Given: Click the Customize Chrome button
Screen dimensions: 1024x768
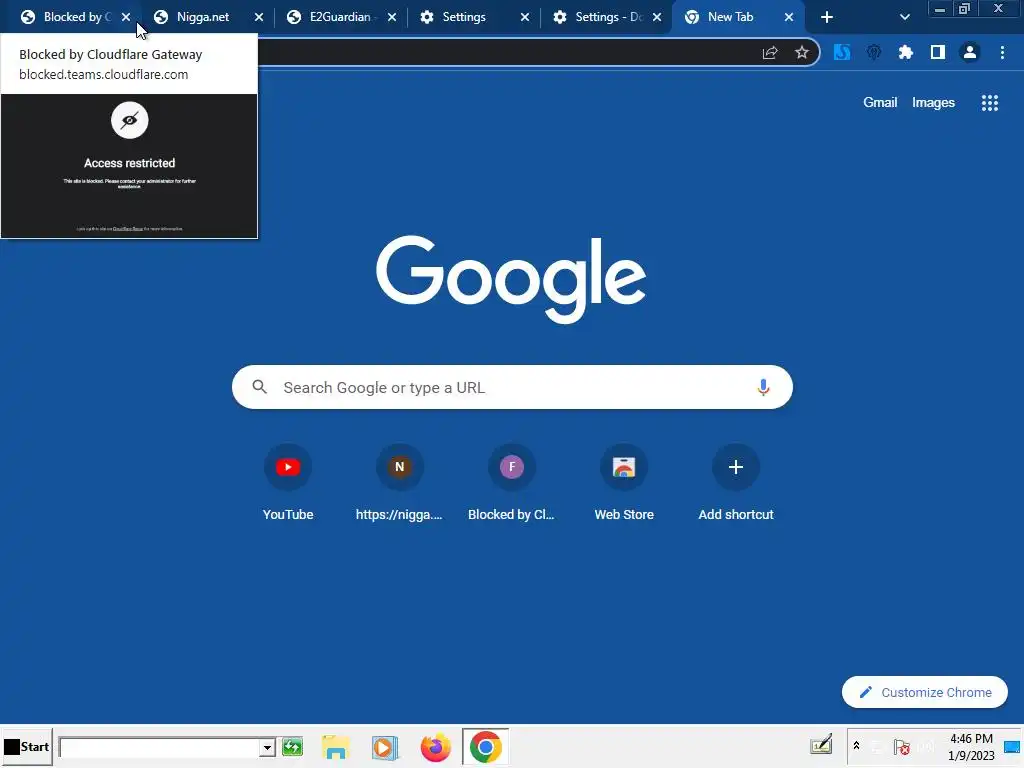Looking at the screenshot, I should pos(925,692).
